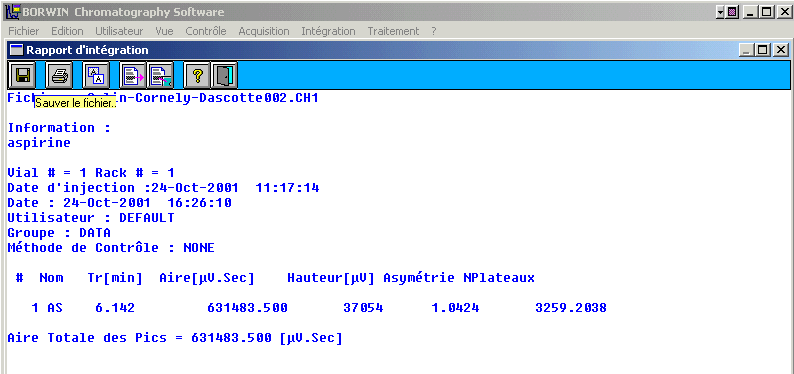Click the 'Utilisateur : DEFAULT' line

point(91,218)
